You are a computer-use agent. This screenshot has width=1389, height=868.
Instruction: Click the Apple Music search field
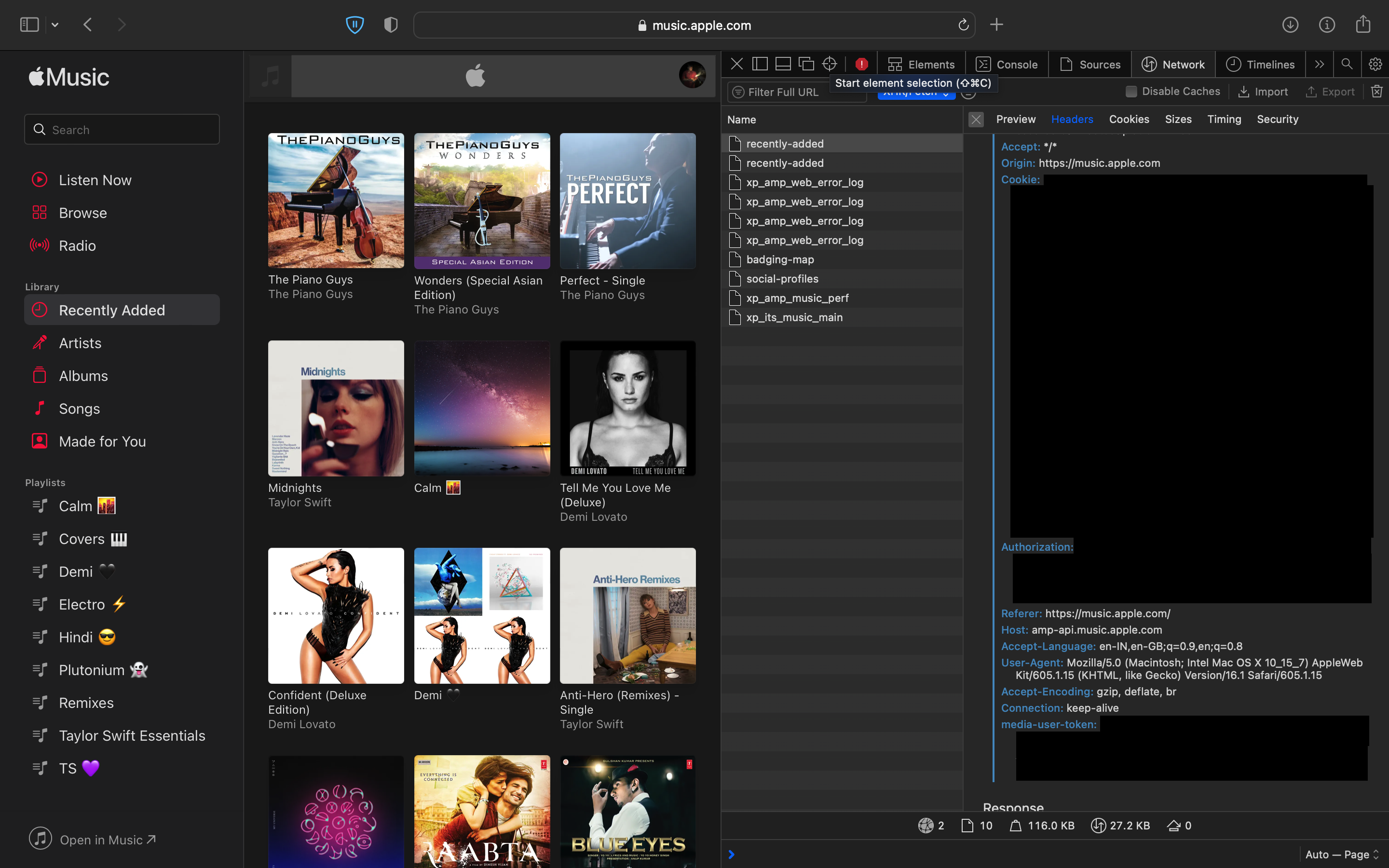tap(122, 129)
